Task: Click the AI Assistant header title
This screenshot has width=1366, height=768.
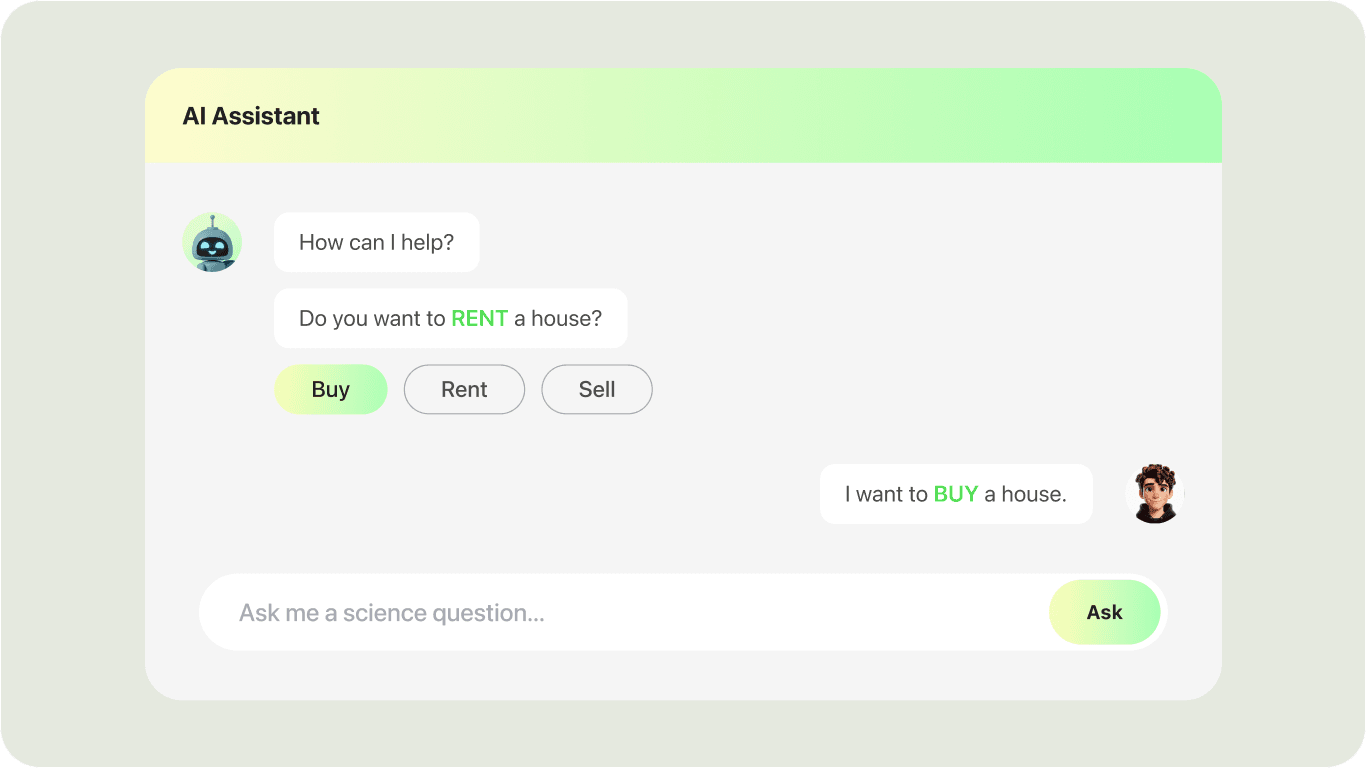Action: 250,115
